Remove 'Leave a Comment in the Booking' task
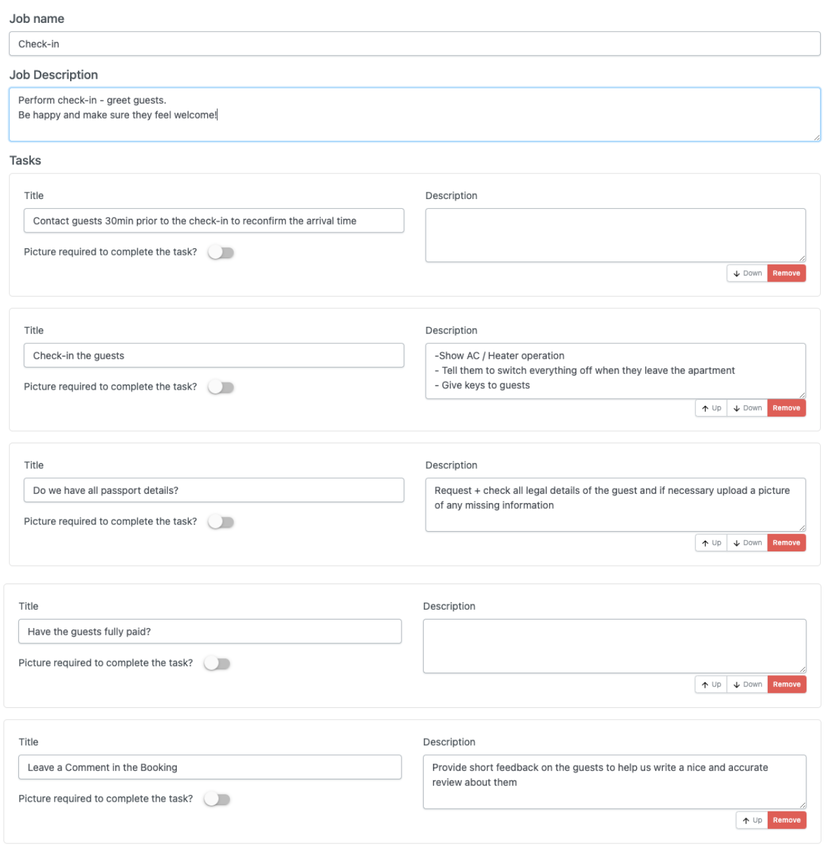Image resolution: width=828 pixels, height=854 pixels. tap(786, 820)
